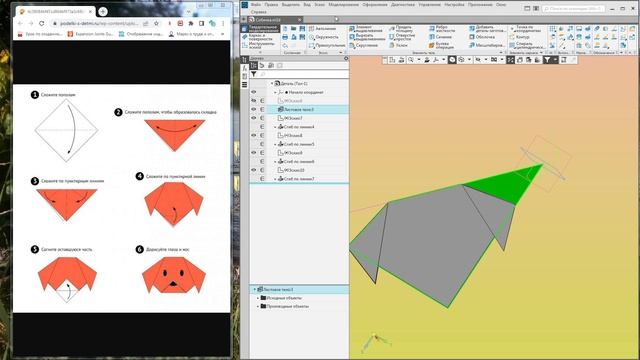Viewport: 640px width, 360px height.
Task: Expand Производные объекты folder
Action: 258,306
